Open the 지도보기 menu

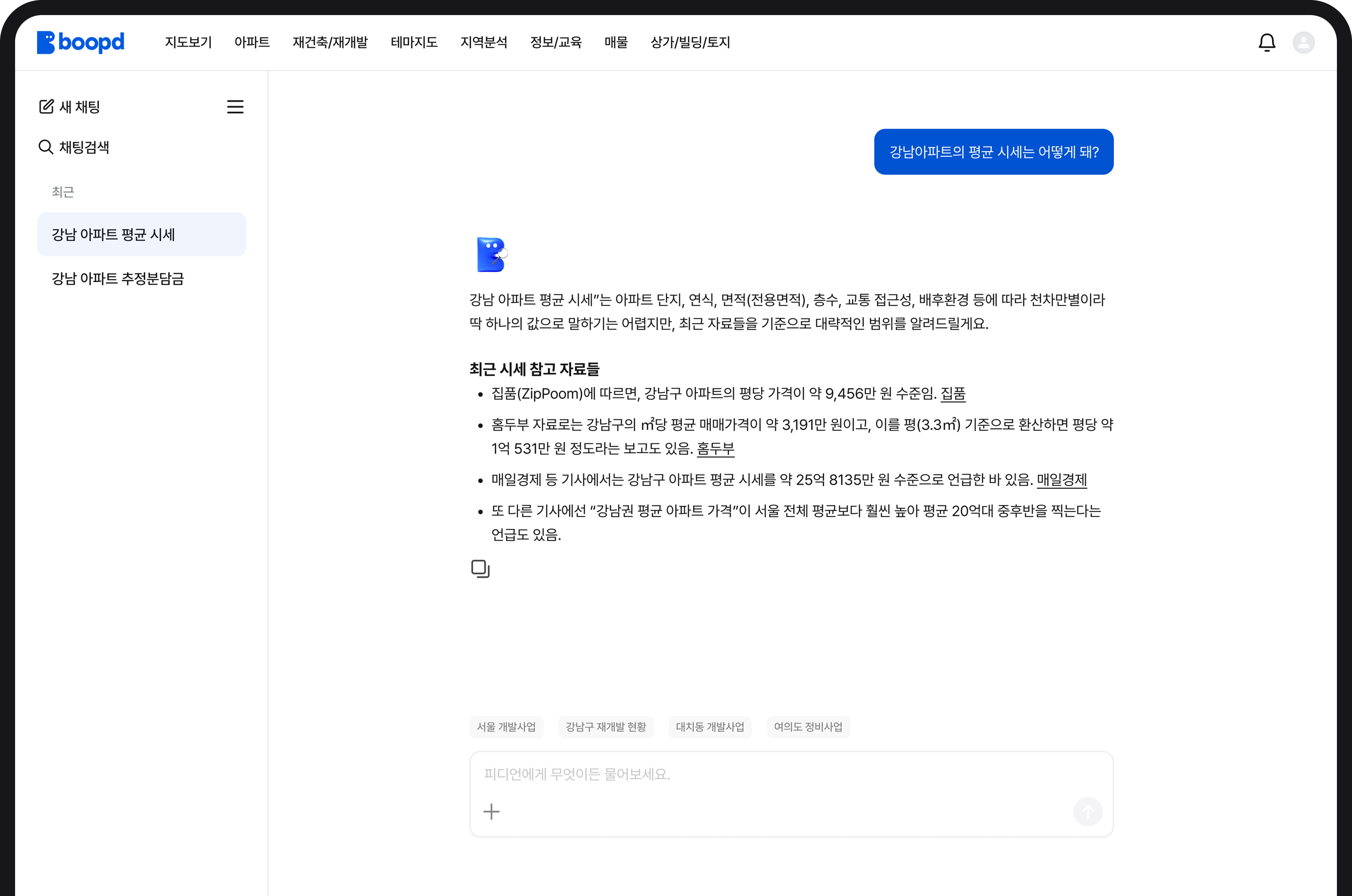coord(188,42)
